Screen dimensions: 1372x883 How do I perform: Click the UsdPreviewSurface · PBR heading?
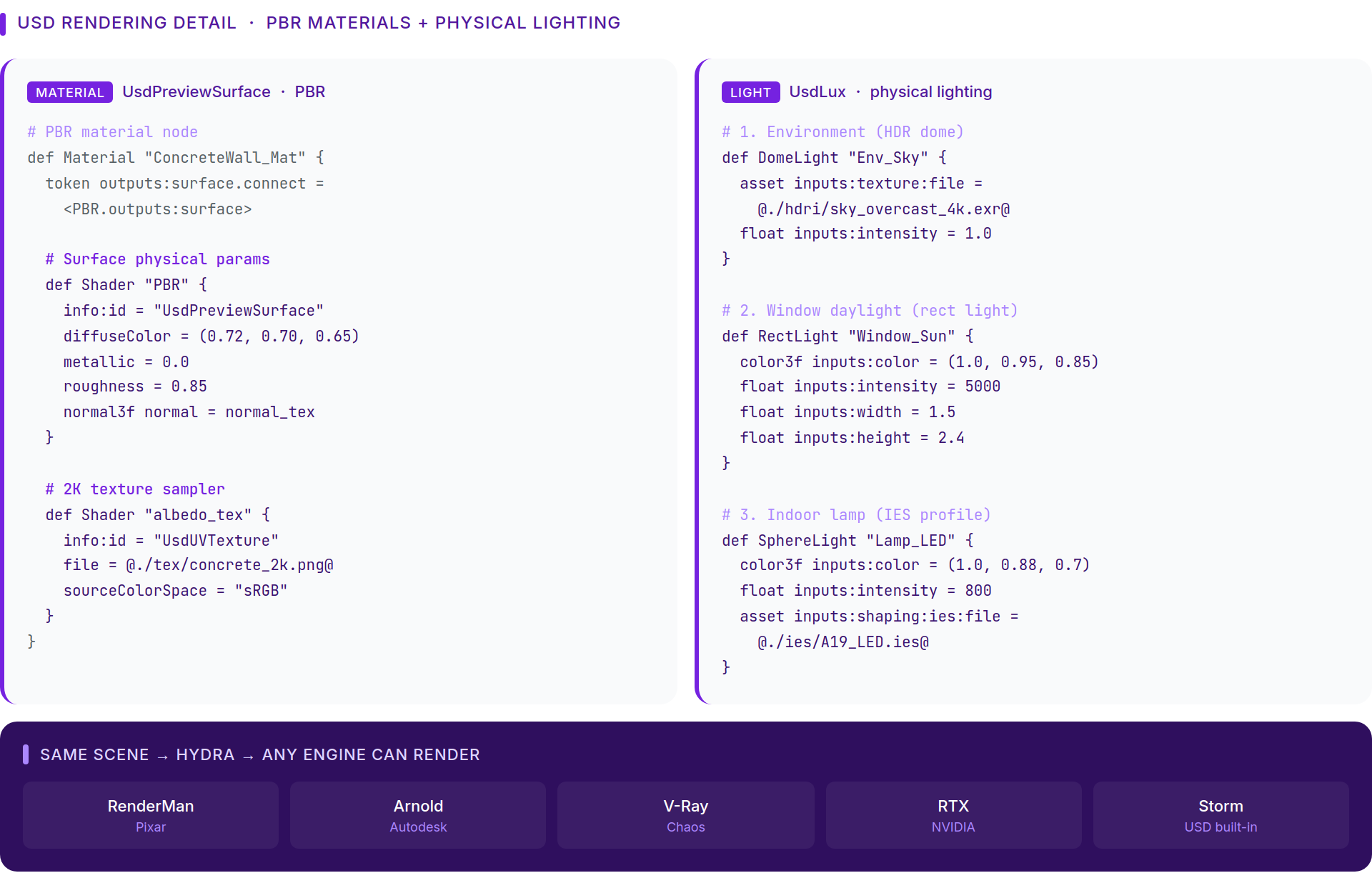(x=224, y=92)
